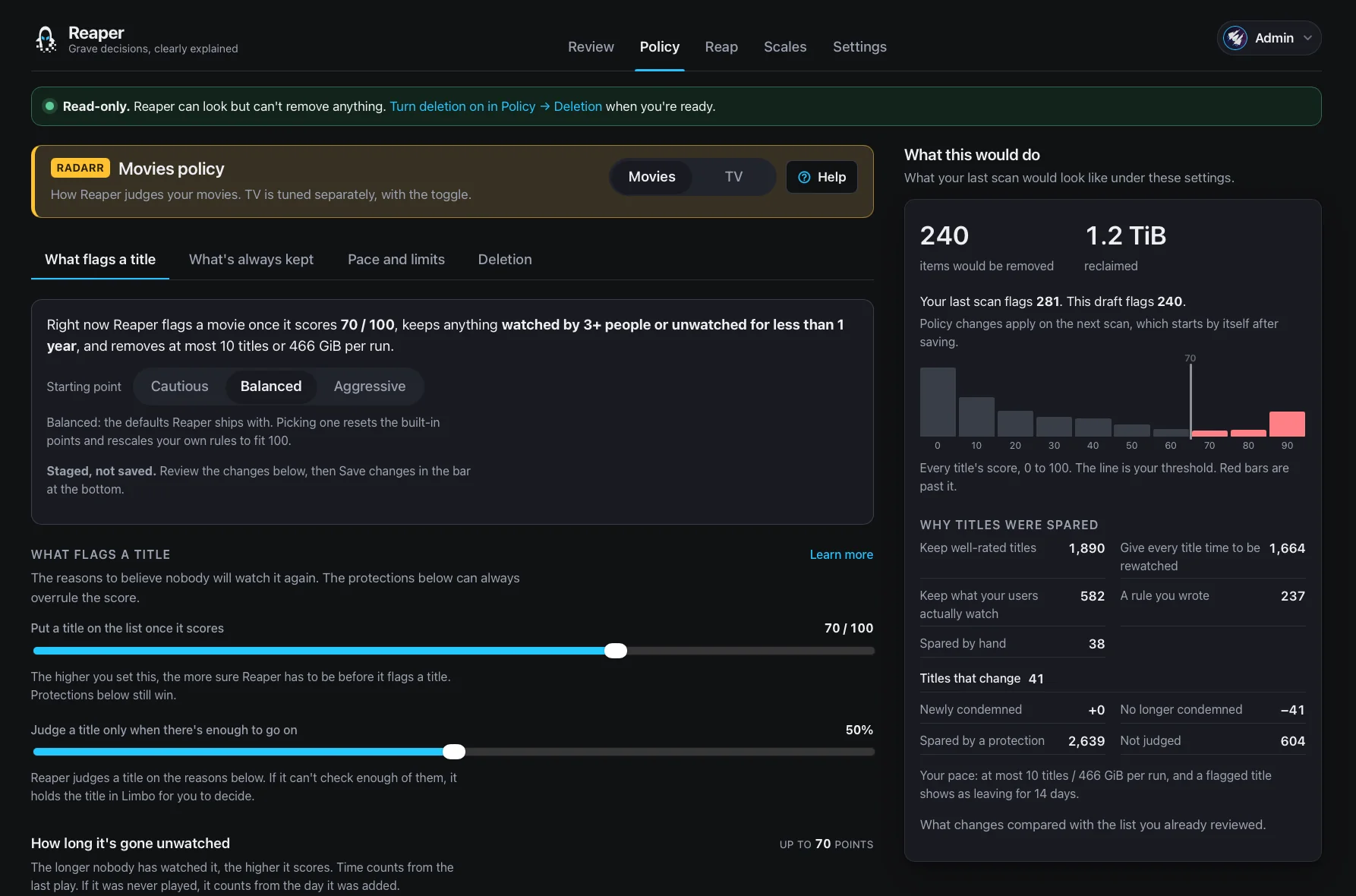Open the Policy page
Viewport: 1356px width, 896px height.
tap(659, 47)
